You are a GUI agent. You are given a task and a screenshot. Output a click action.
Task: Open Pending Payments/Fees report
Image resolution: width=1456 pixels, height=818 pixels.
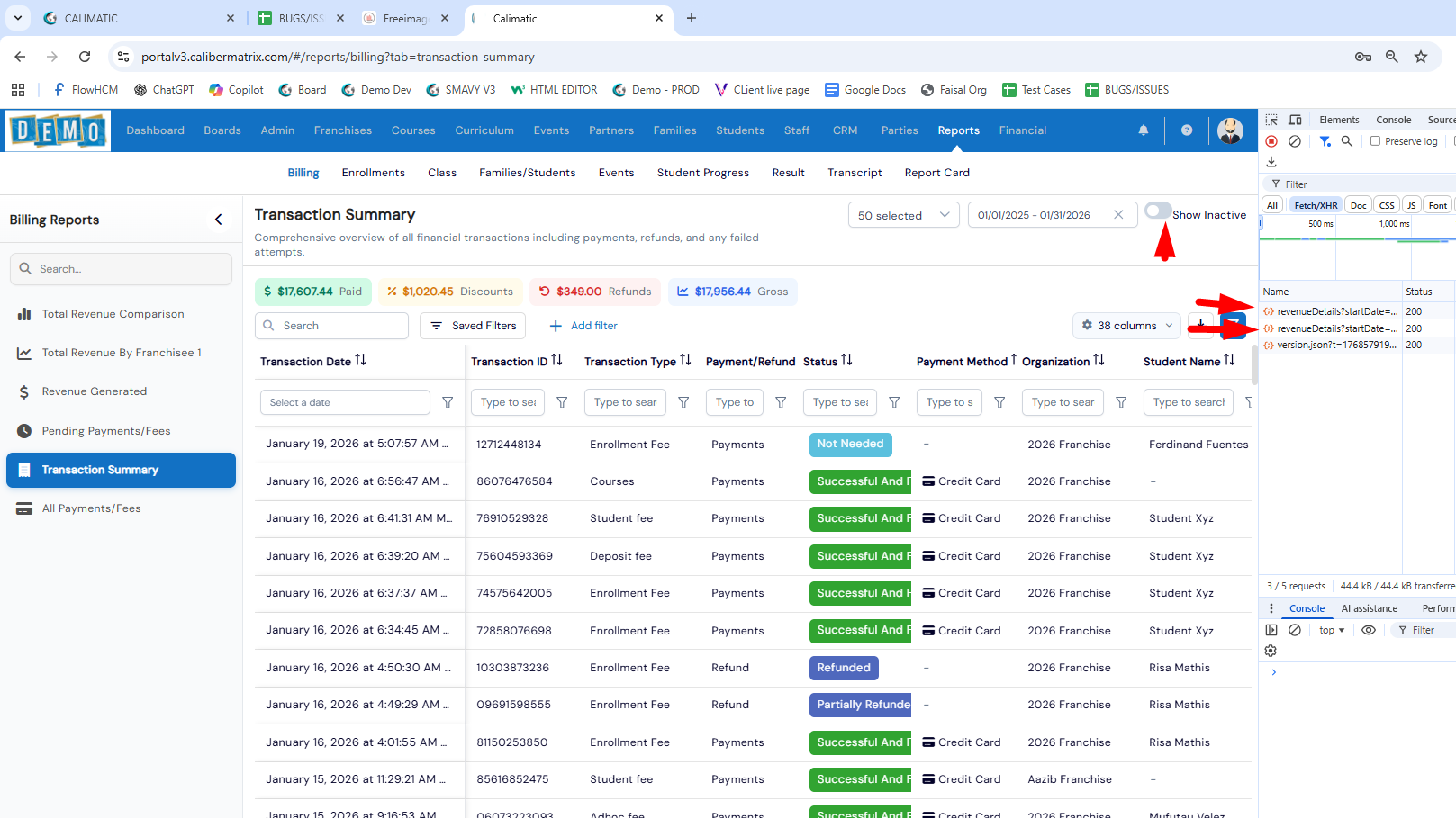pos(106,431)
